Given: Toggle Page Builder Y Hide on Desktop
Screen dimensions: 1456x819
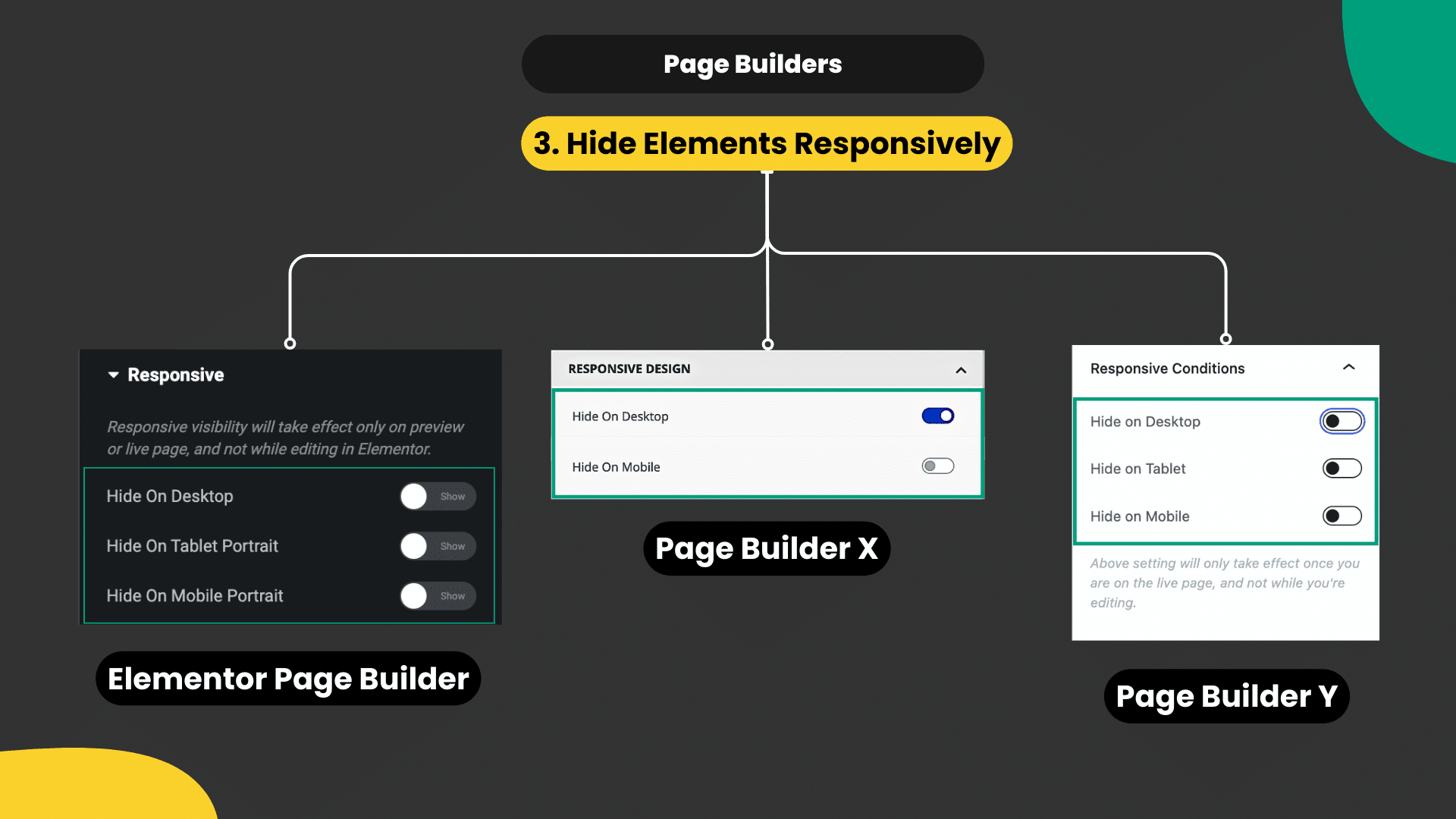Looking at the screenshot, I should pyautogui.click(x=1341, y=422).
